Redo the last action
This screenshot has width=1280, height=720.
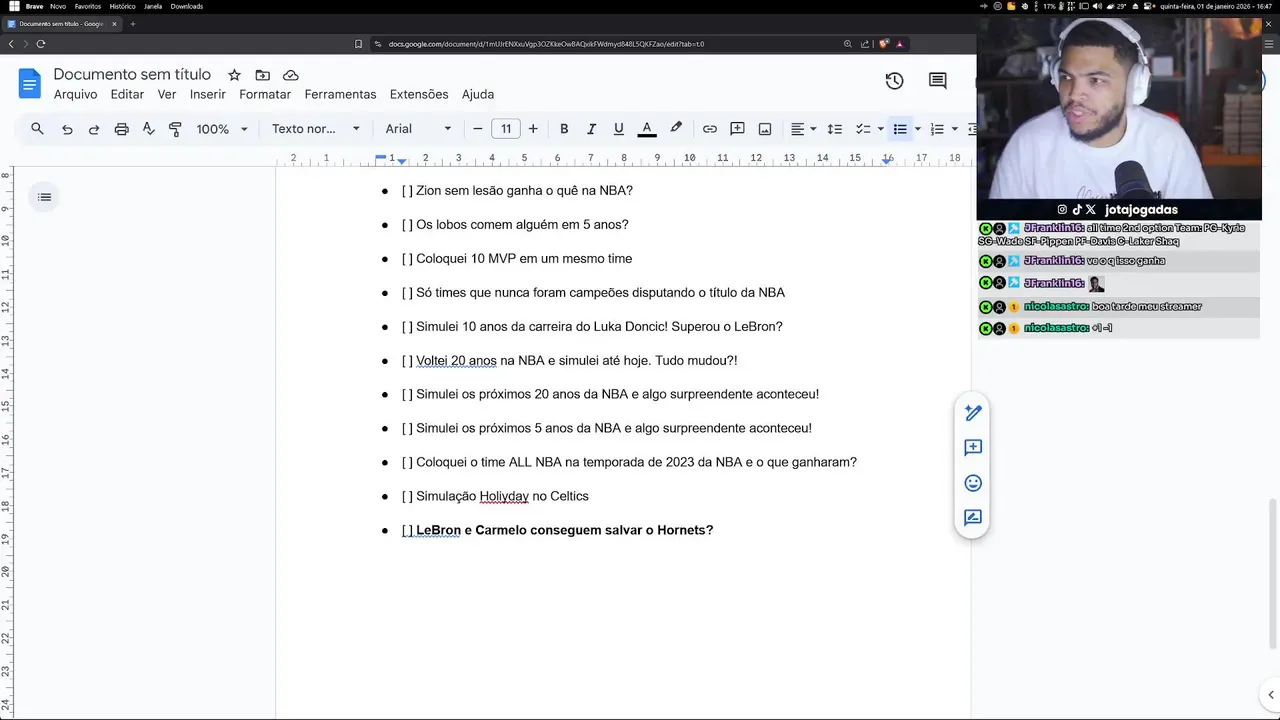[x=94, y=129]
